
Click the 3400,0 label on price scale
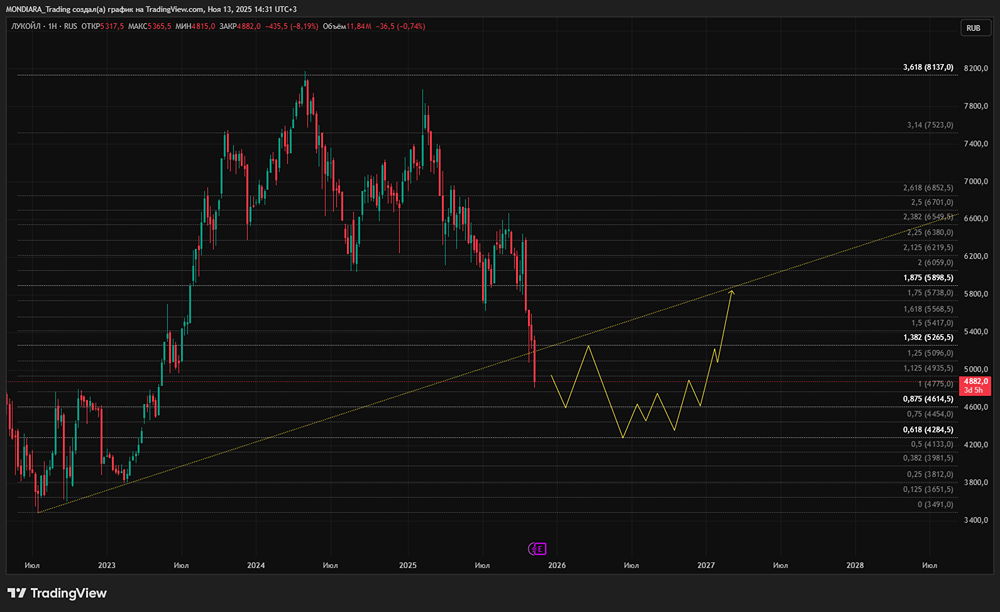pos(976,520)
